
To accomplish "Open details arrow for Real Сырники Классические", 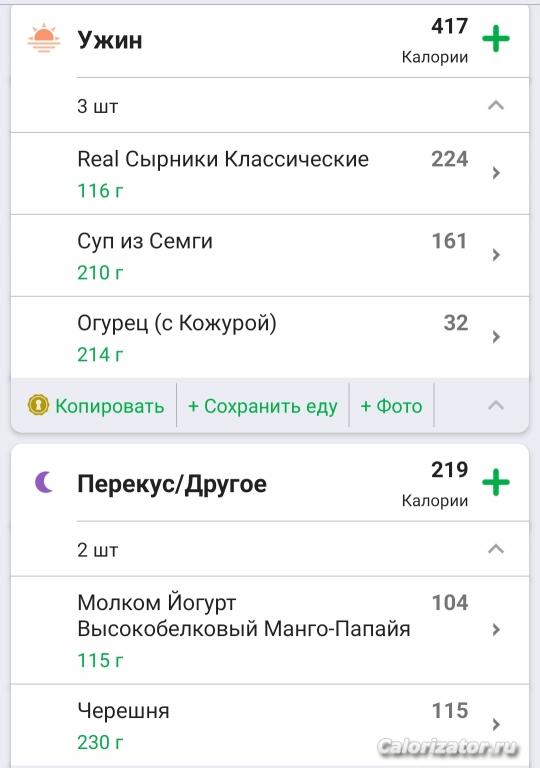I will pyautogui.click(x=496, y=172).
